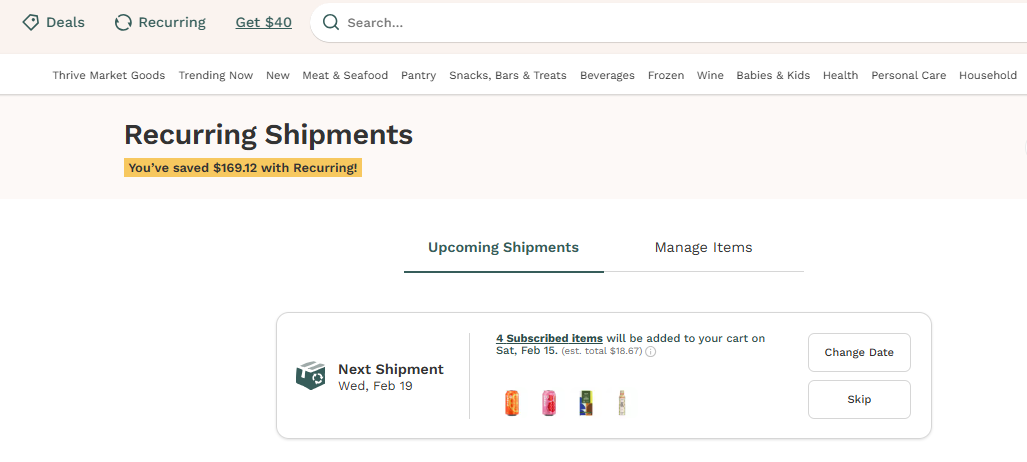Open the green and blue box product thumbnail

pos(586,403)
